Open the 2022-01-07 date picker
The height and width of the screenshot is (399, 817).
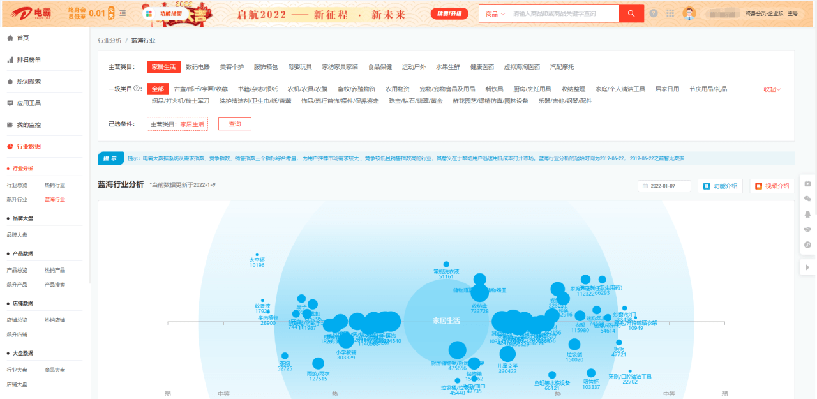(x=665, y=186)
